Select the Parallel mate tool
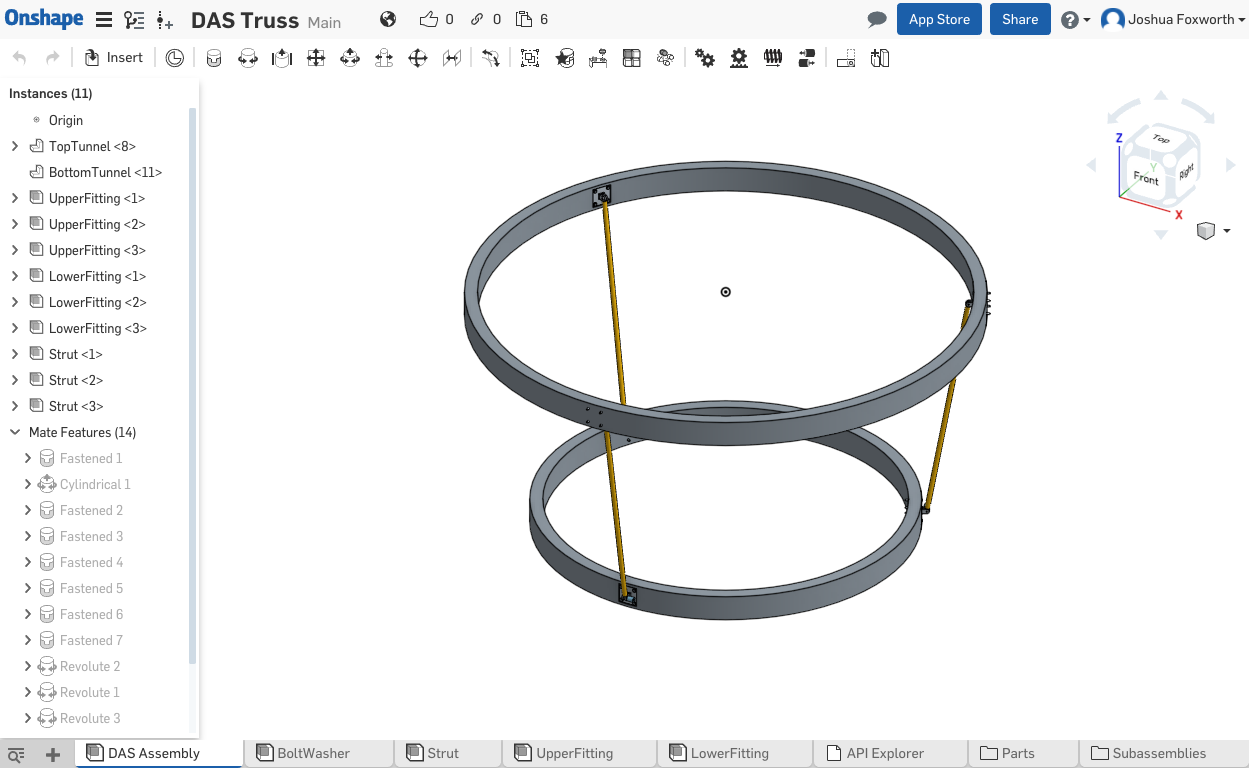This screenshot has width=1249, height=768. (452, 59)
